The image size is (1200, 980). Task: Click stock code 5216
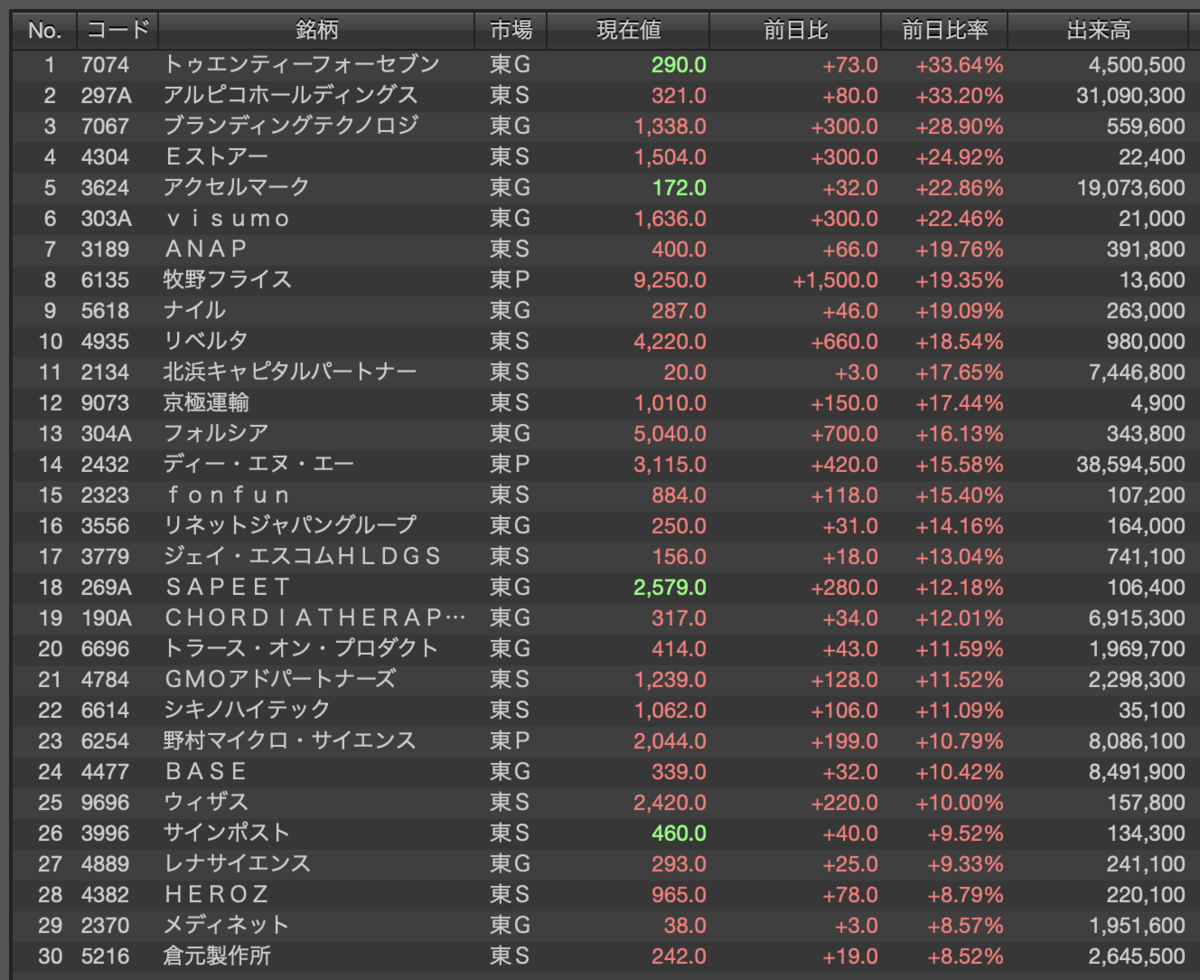(x=104, y=955)
